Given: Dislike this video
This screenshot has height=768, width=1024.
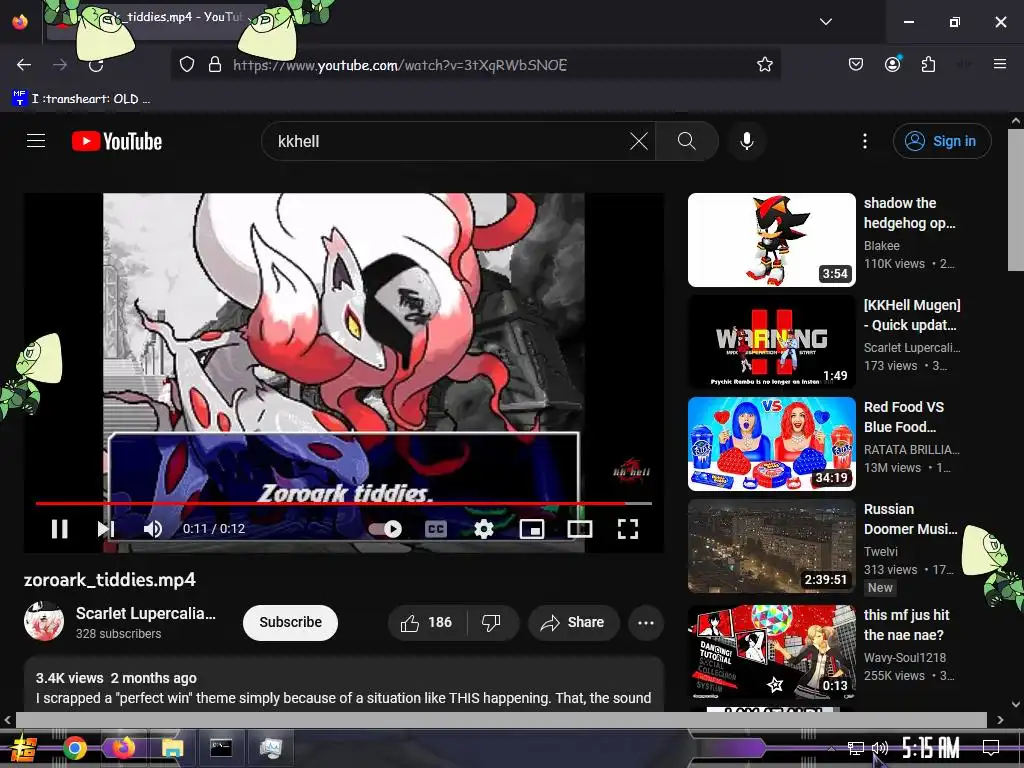Looking at the screenshot, I should (492, 622).
